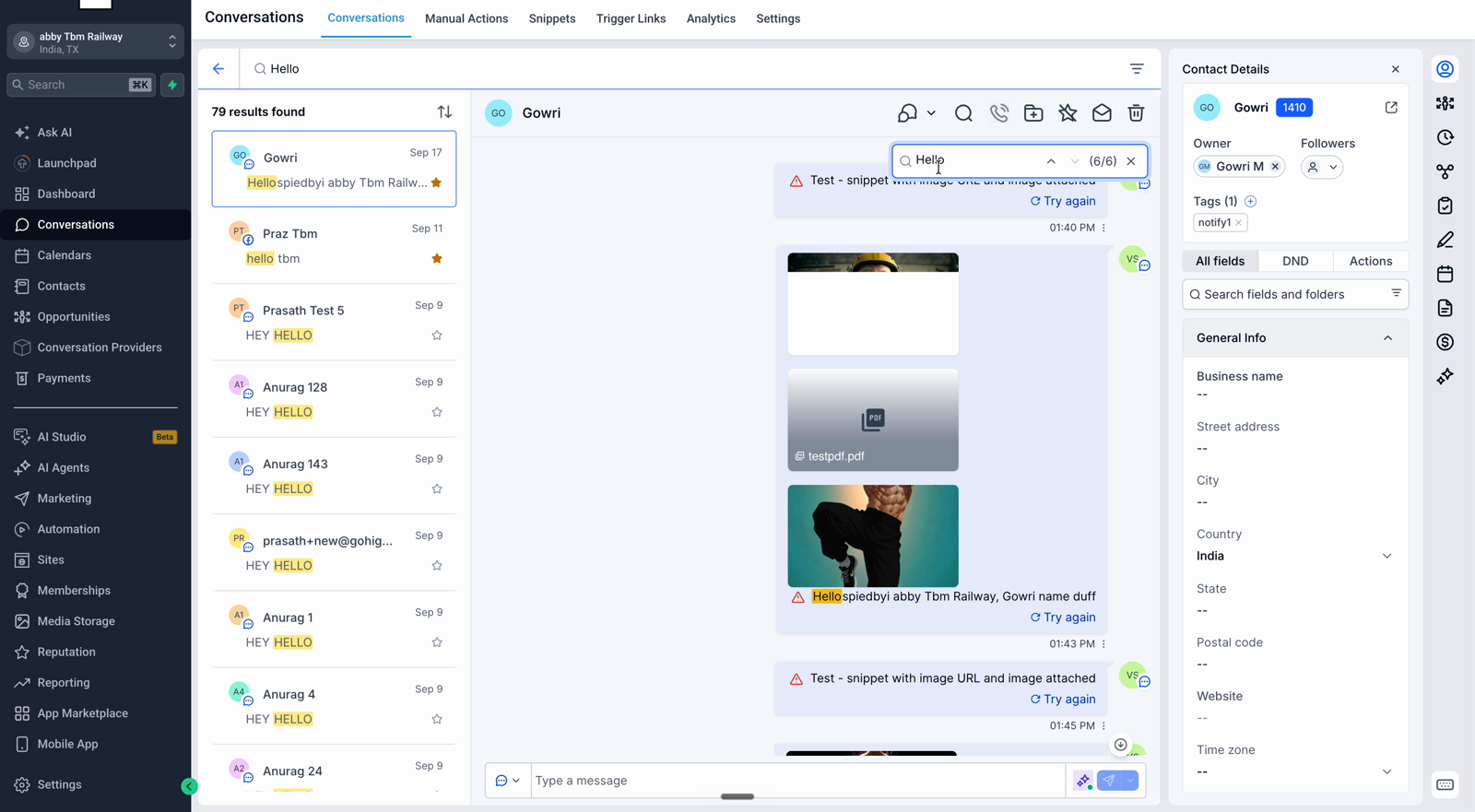The width and height of the screenshot is (1475, 812).
Task: Toggle the star on Anurag 143 conversation
Action: click(x=437, y=488)
